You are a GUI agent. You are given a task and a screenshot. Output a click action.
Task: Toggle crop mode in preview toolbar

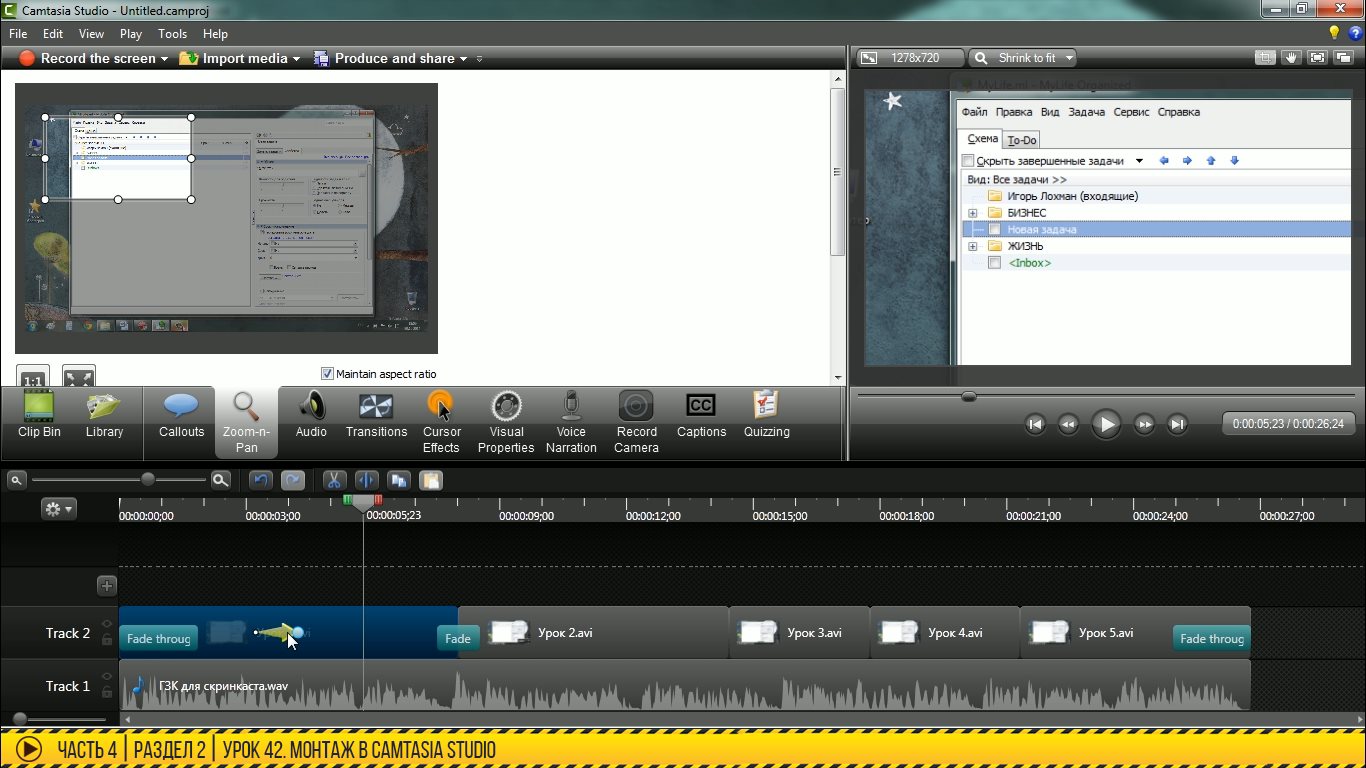(x=1267, y=58)
